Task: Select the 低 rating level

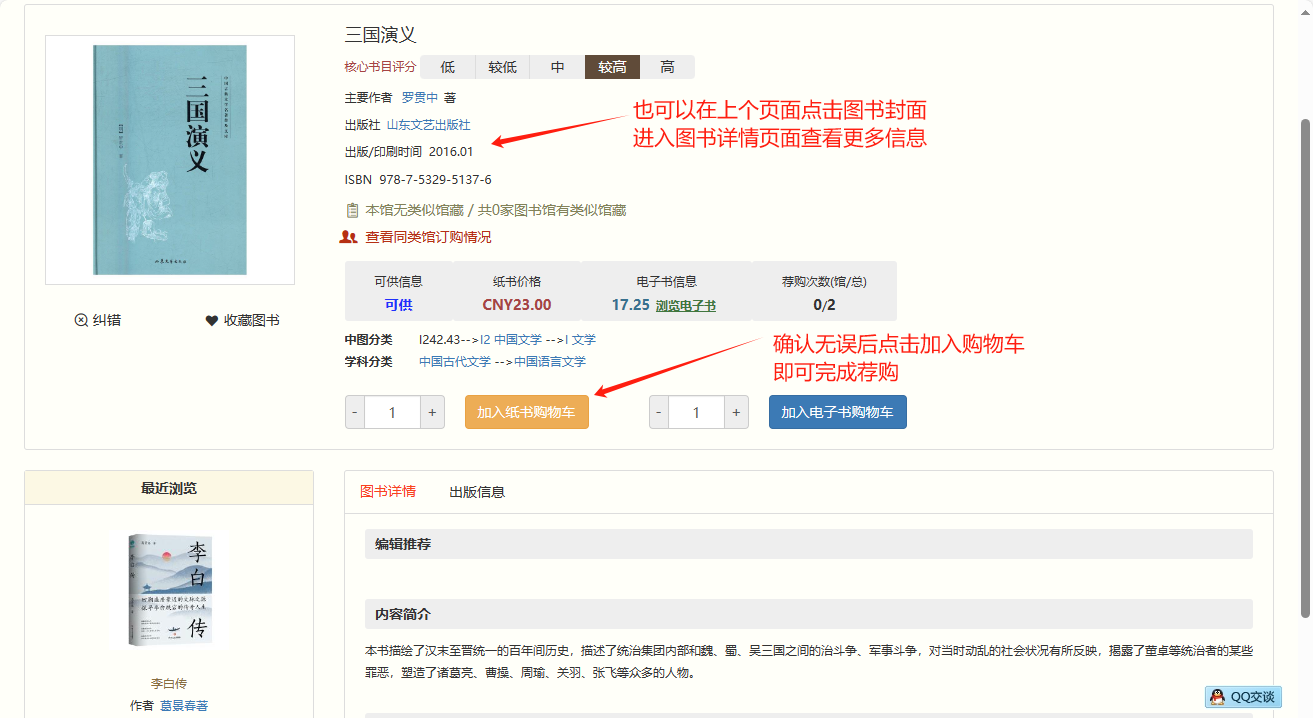Action: 447,67
